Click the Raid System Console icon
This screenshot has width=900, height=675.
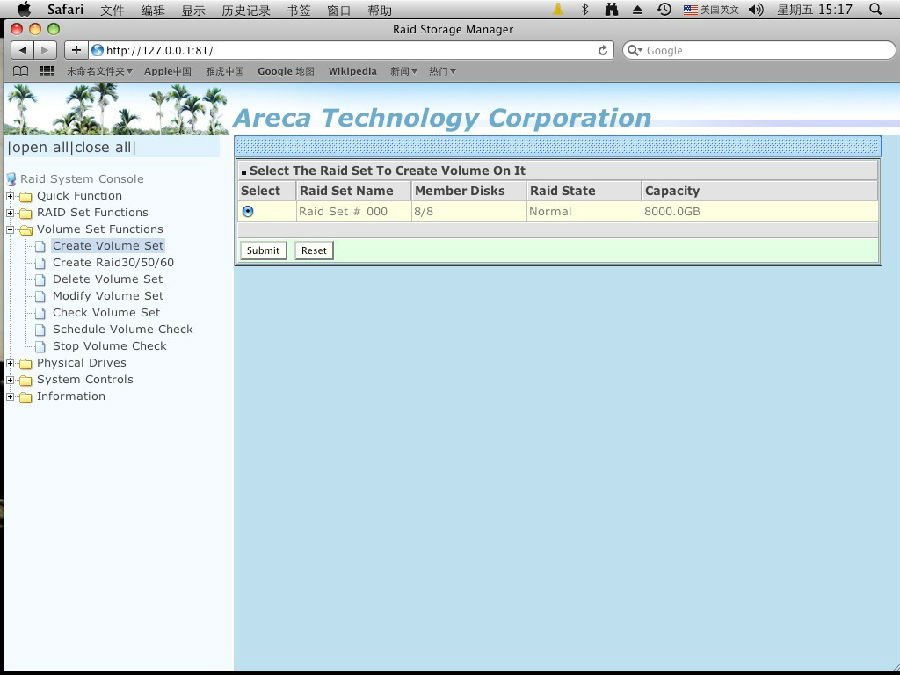(x=11, y=179)
